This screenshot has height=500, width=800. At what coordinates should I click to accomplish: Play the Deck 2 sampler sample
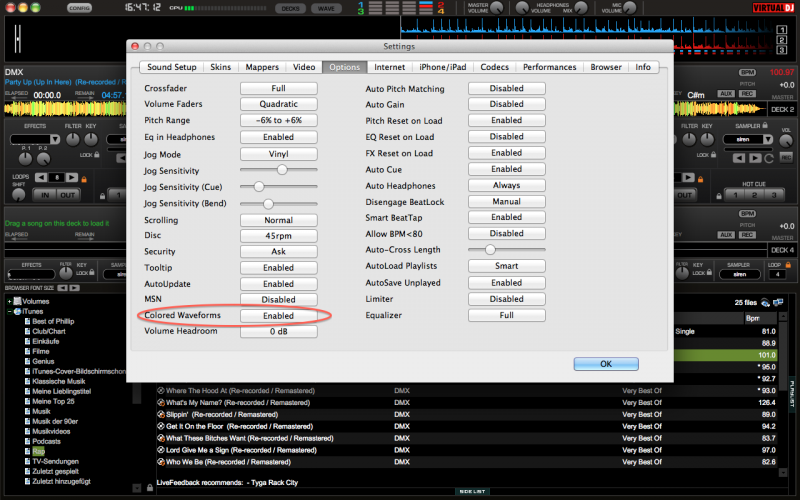755,158
